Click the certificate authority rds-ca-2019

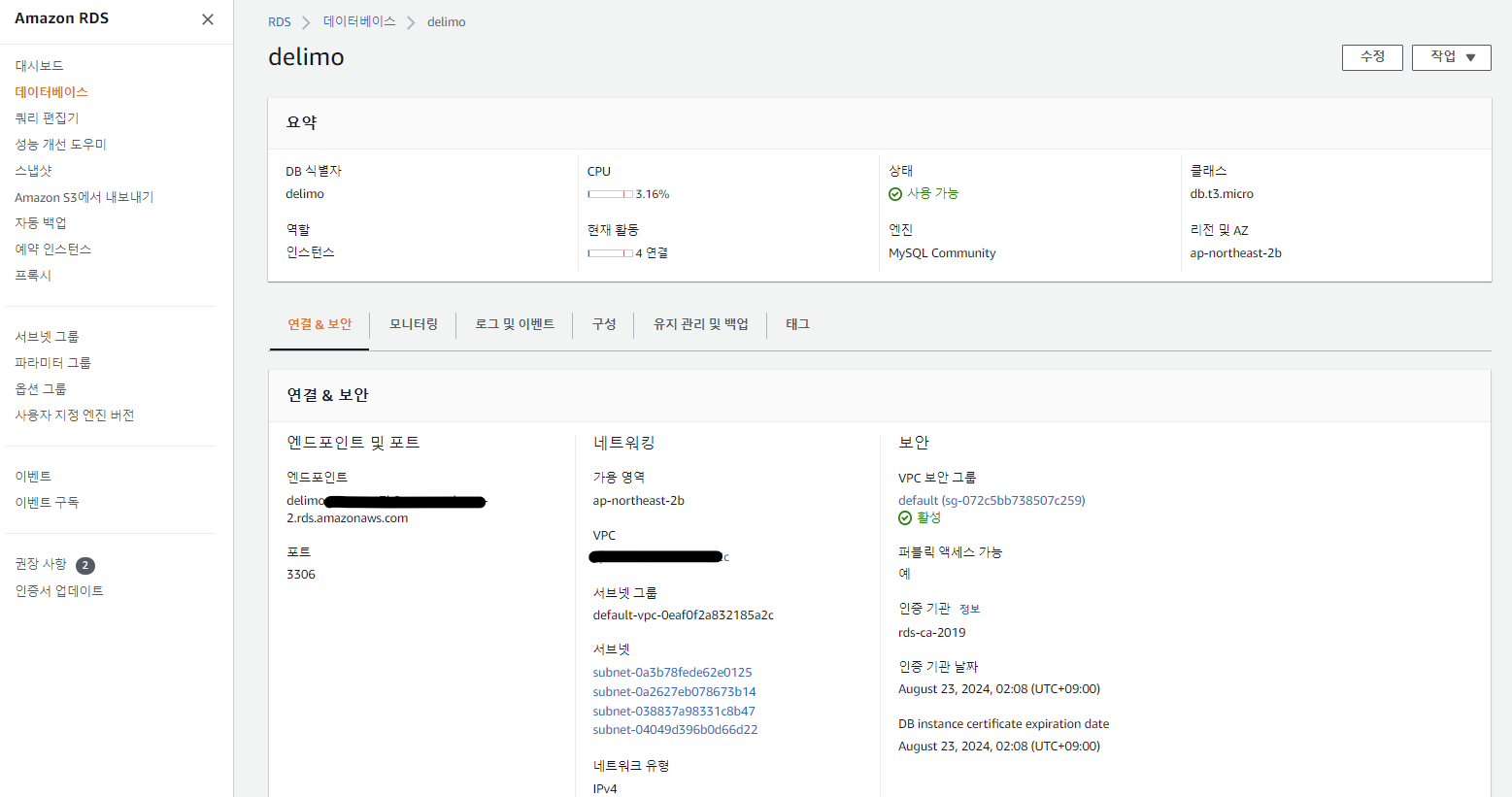coord(931,633)
